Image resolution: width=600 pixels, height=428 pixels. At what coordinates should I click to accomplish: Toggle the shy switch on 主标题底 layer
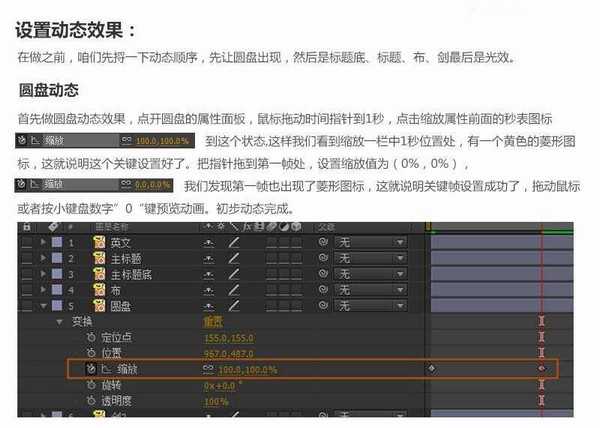coord(208,274)
